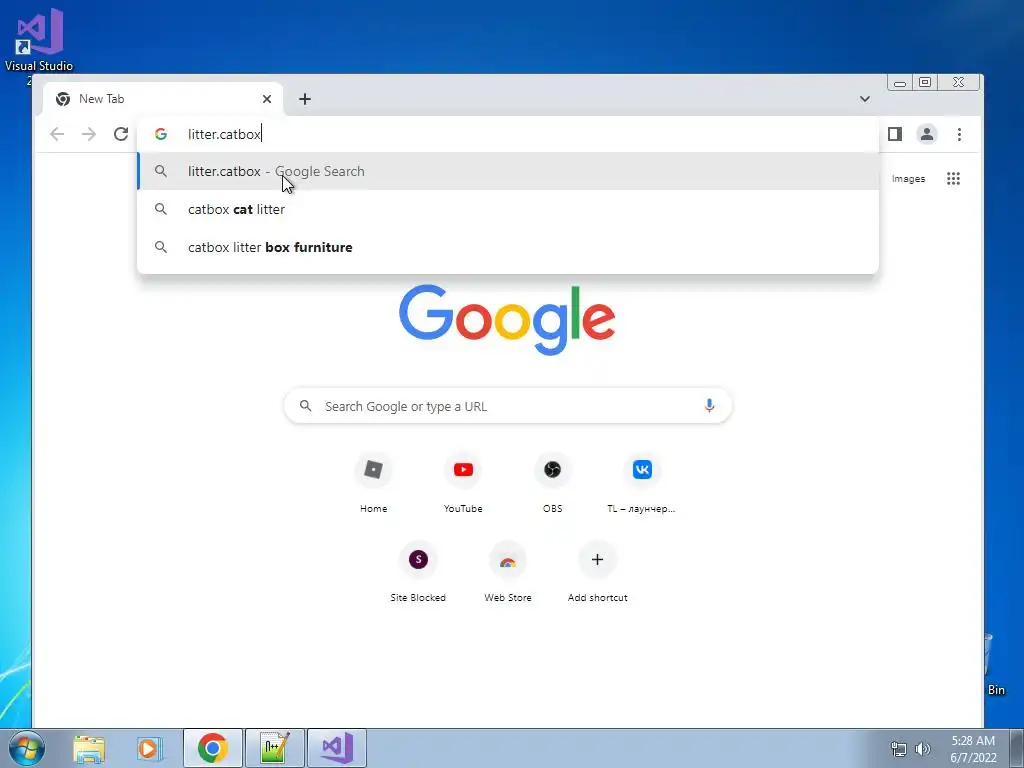This screenshot has height=768, width=1024.
Task: Click the network tray icon
Action: tap(899, 749)
